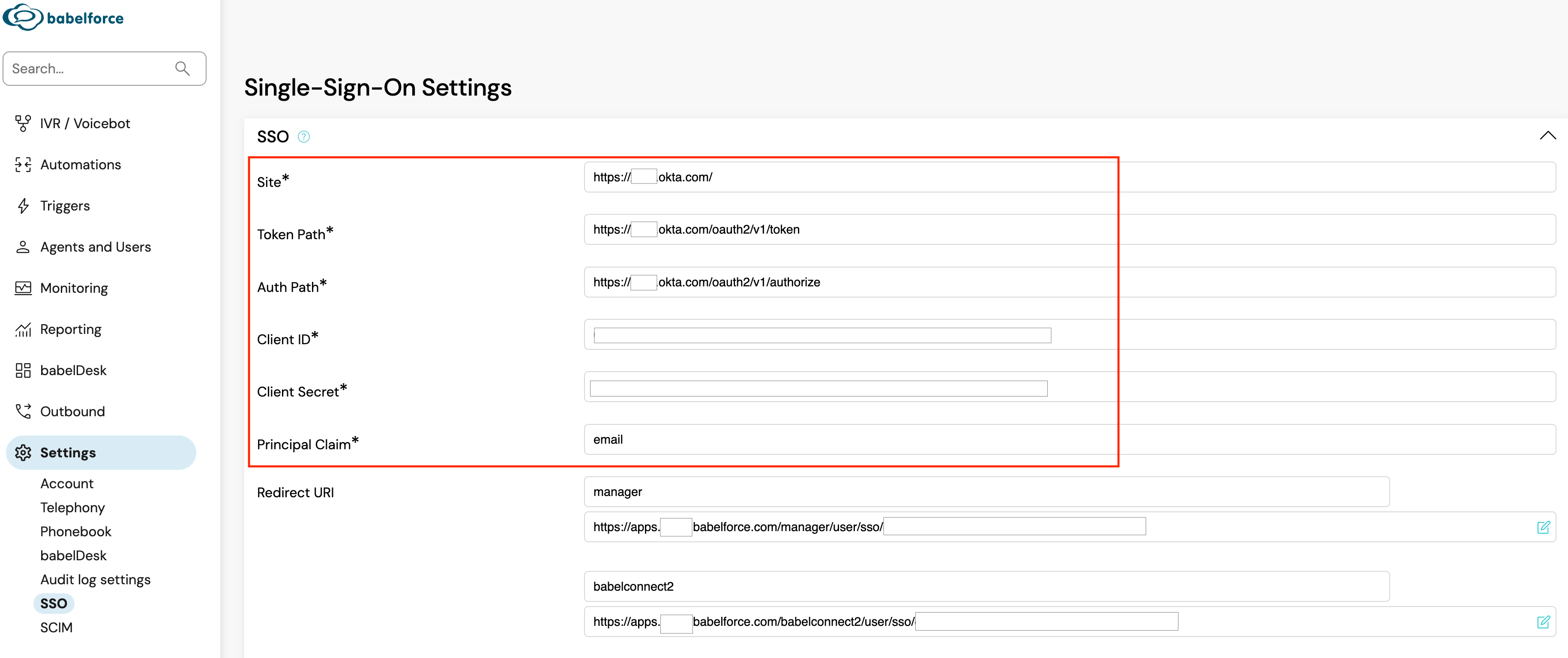Viewport: 1568px width, 658px height.
Task: Open IVR / Voicebot menu item
Action: (x=85, y=123)
